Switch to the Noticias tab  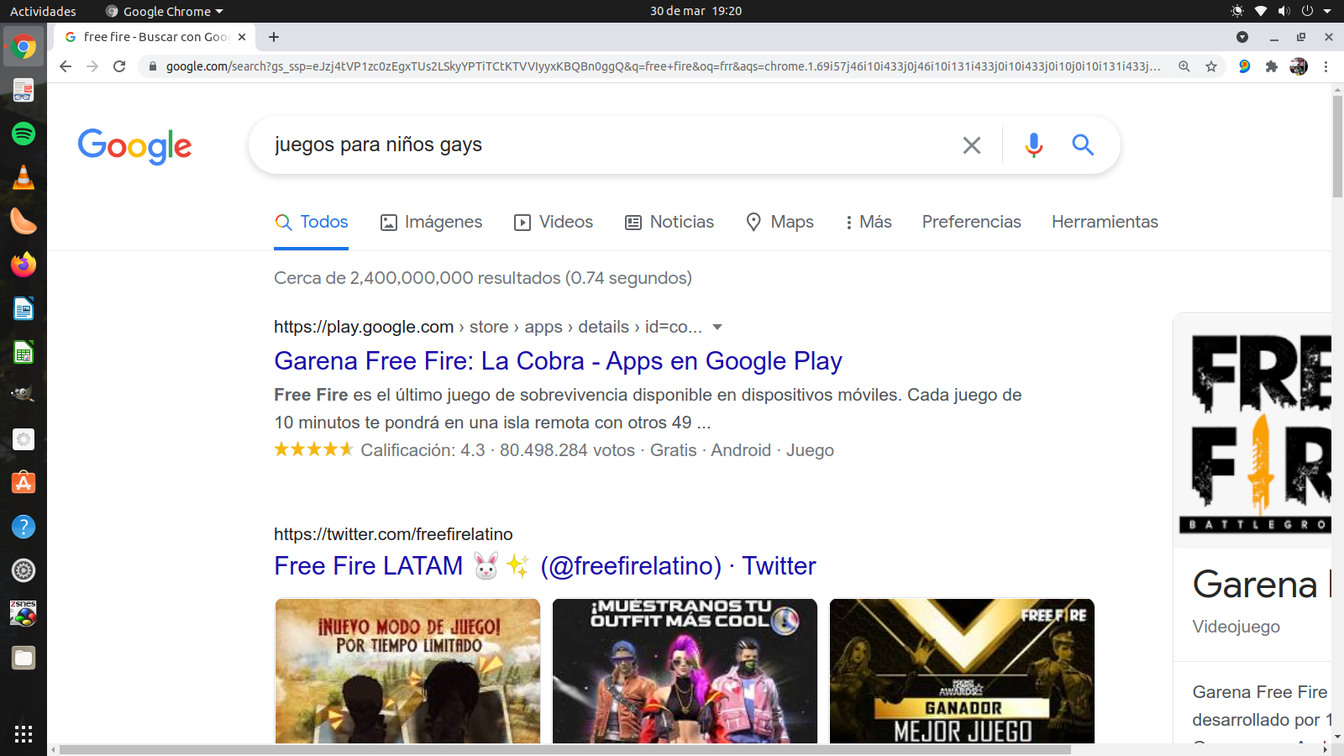click(669, 222)
